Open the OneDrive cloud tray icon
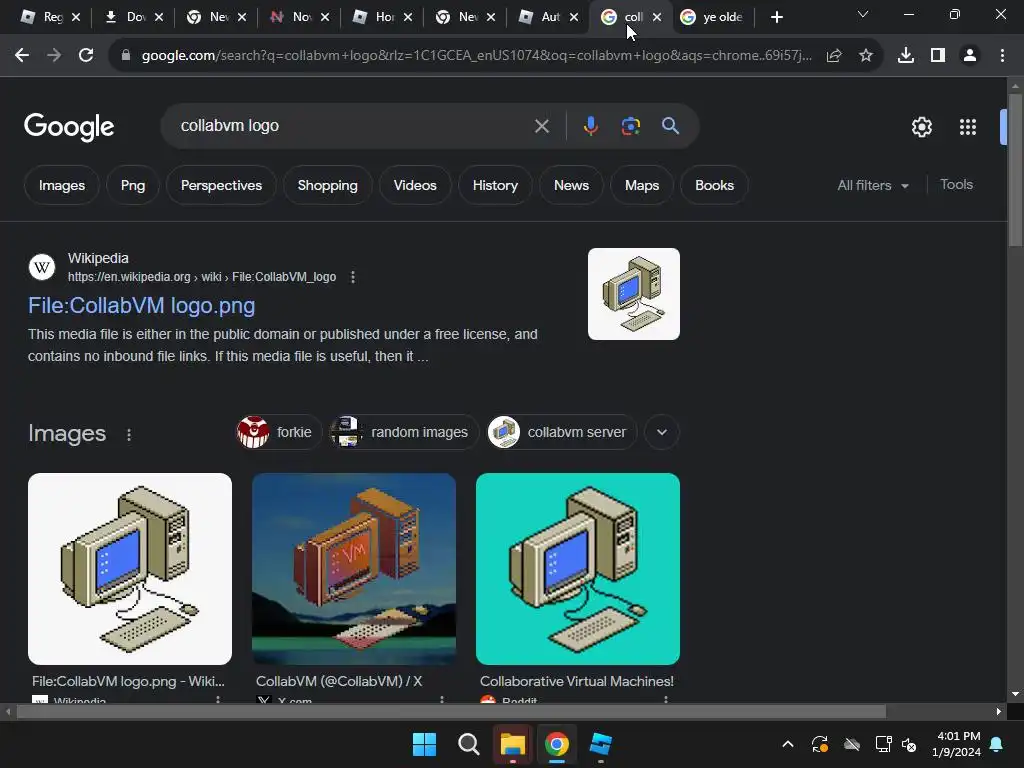This screenshot has height=768, width=1024. [x=852, y=744]
